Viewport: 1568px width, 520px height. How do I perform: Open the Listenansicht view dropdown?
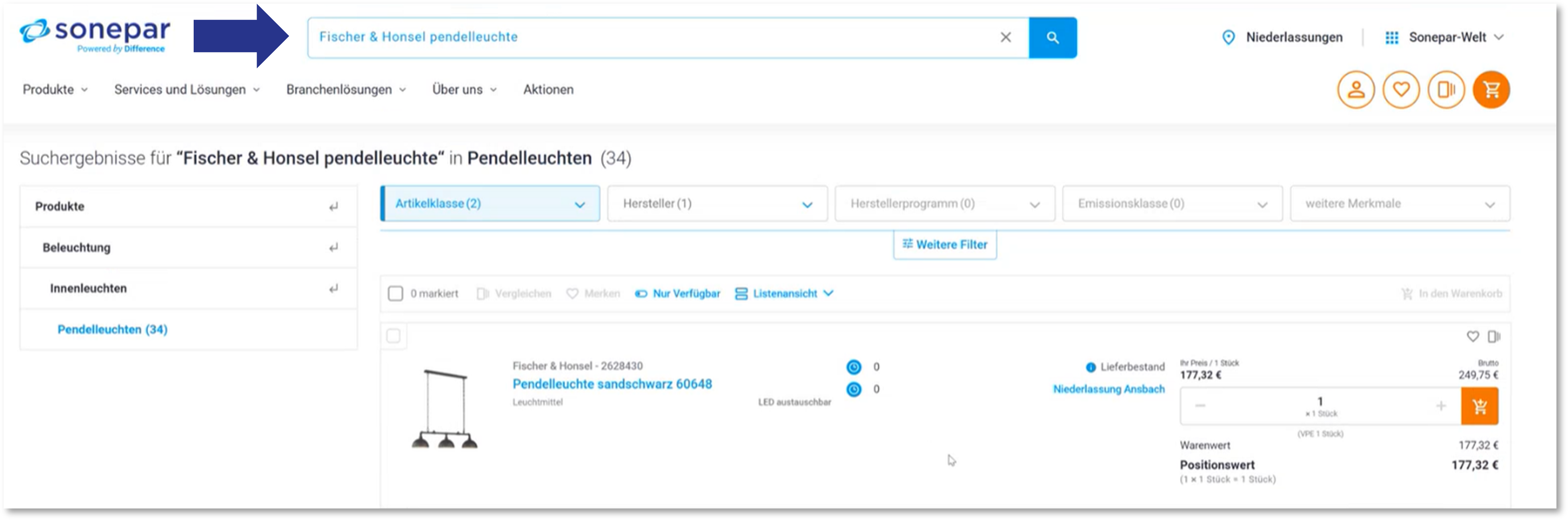[784, 294]
